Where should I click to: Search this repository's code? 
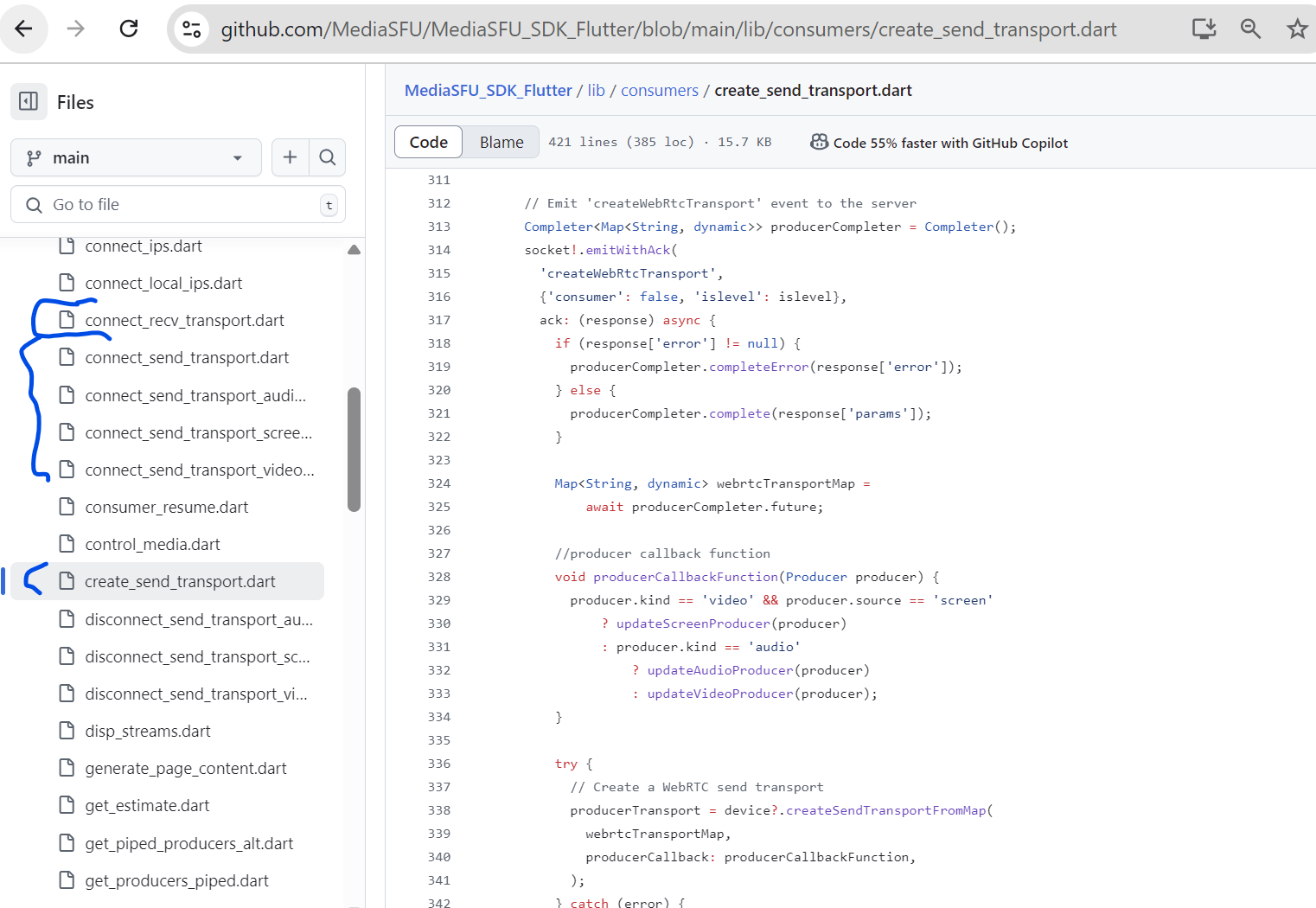point(327,157)
